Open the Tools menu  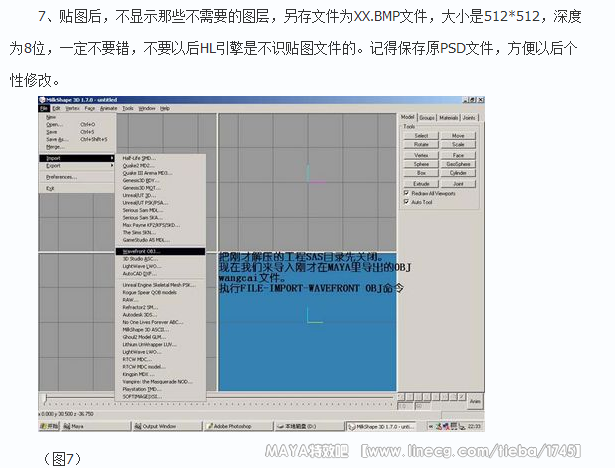[x=128, y=108]
